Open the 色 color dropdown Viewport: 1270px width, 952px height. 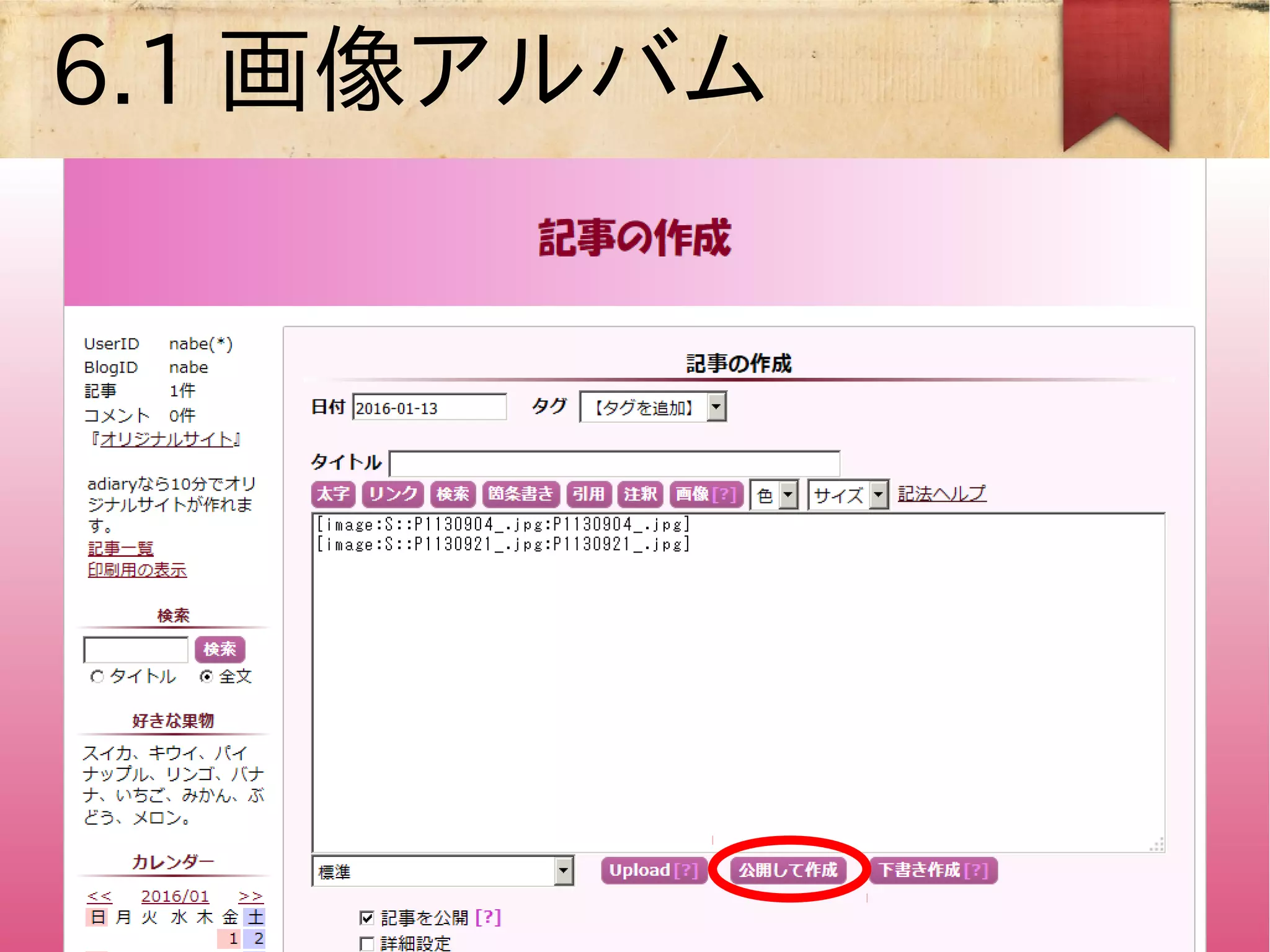point(774,495)
